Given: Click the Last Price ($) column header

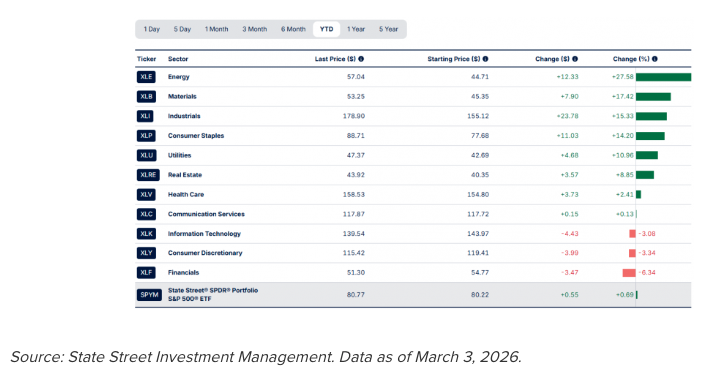Looking at the screenshot, I should pyautogui.click(x=335, y=59).
